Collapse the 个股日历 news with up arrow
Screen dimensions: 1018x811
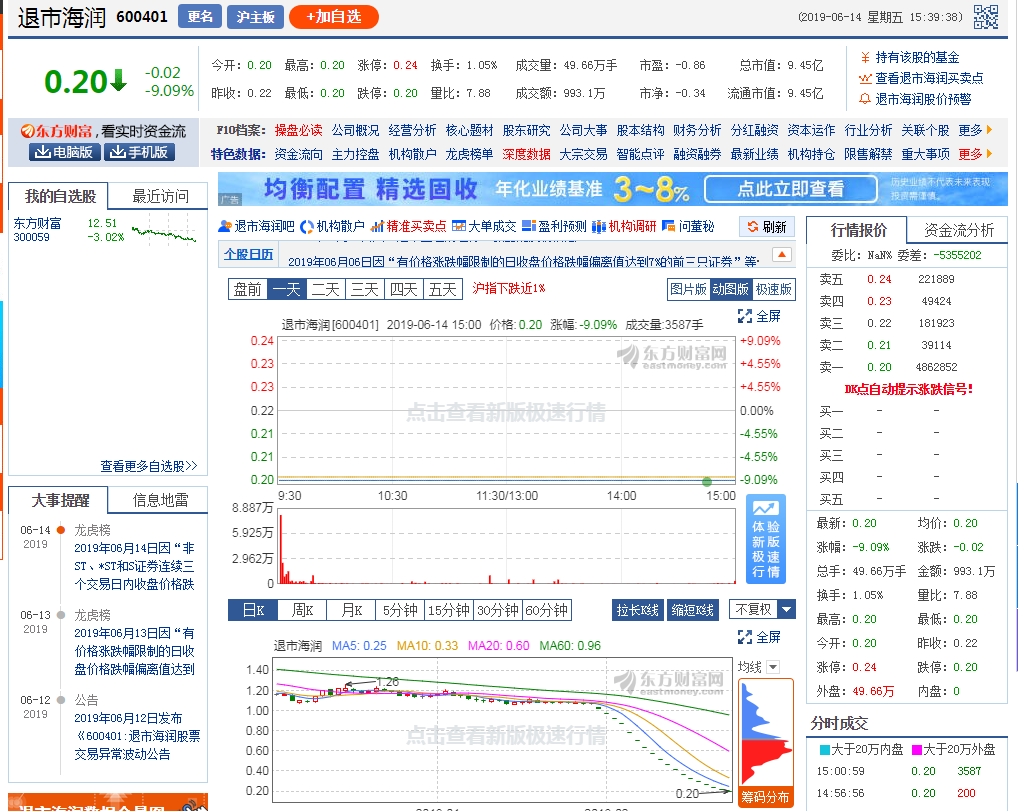[782, 255]
